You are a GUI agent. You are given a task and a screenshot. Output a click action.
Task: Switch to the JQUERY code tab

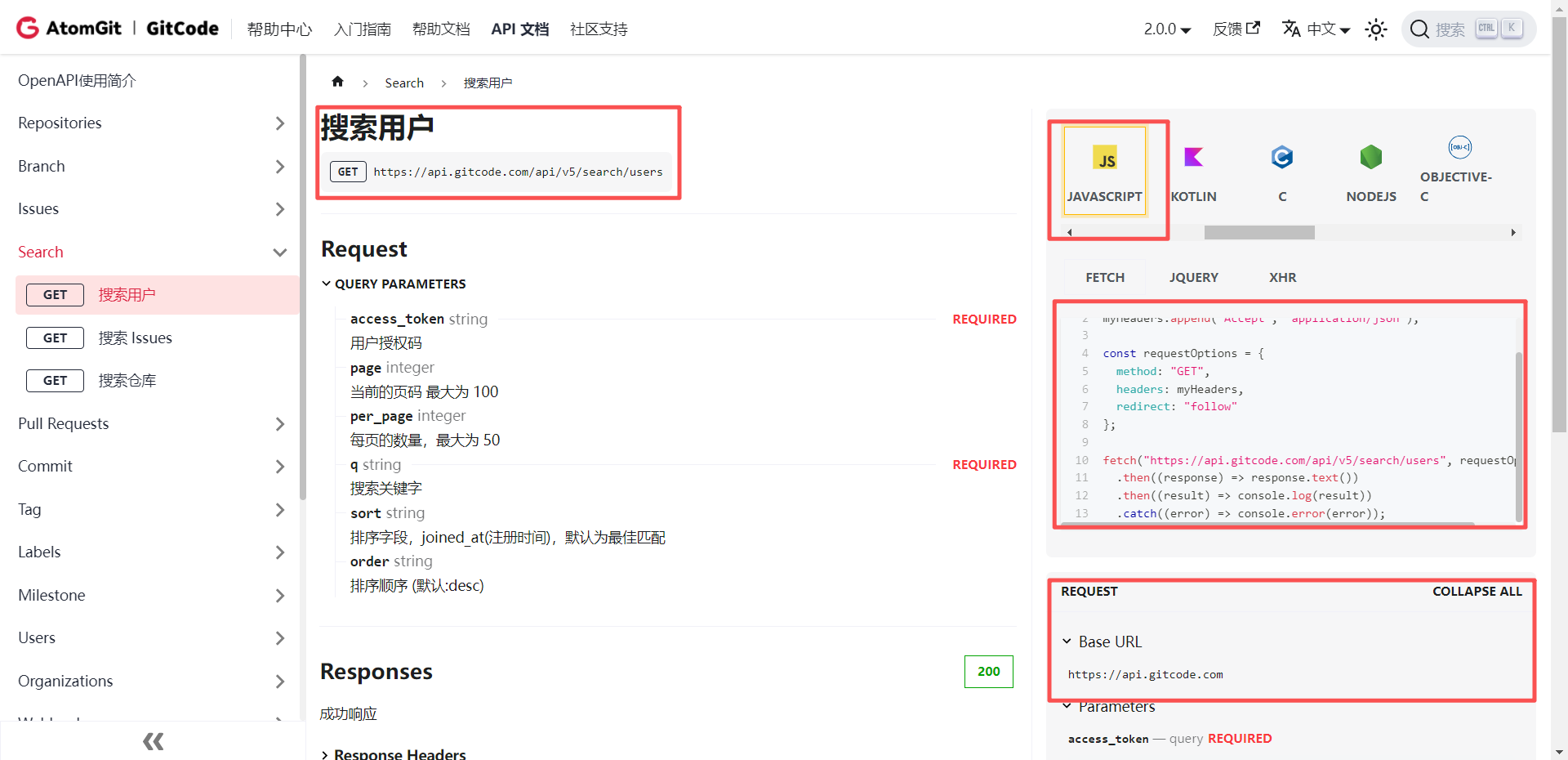tap(1193, 278)
